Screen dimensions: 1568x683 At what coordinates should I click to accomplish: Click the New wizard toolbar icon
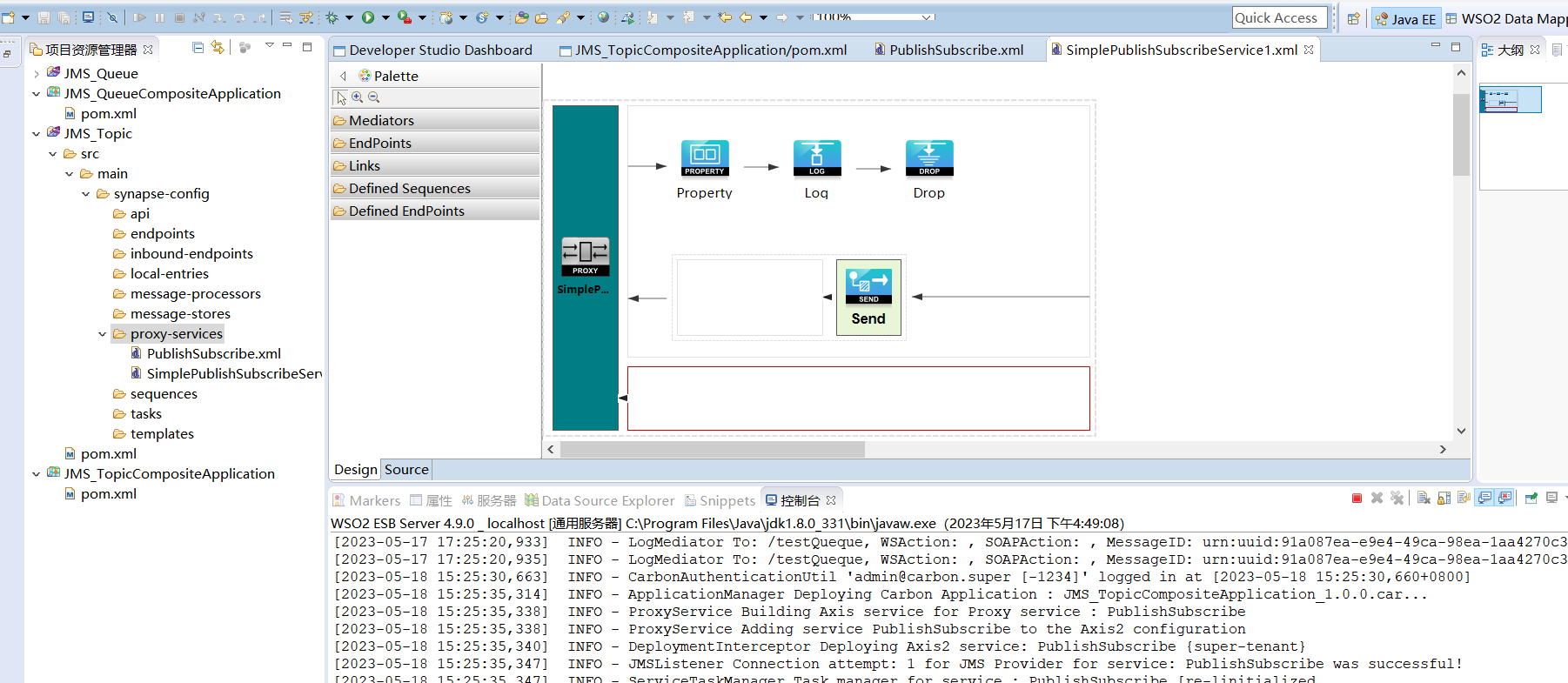pyautogui.click(x=9, y=17)
